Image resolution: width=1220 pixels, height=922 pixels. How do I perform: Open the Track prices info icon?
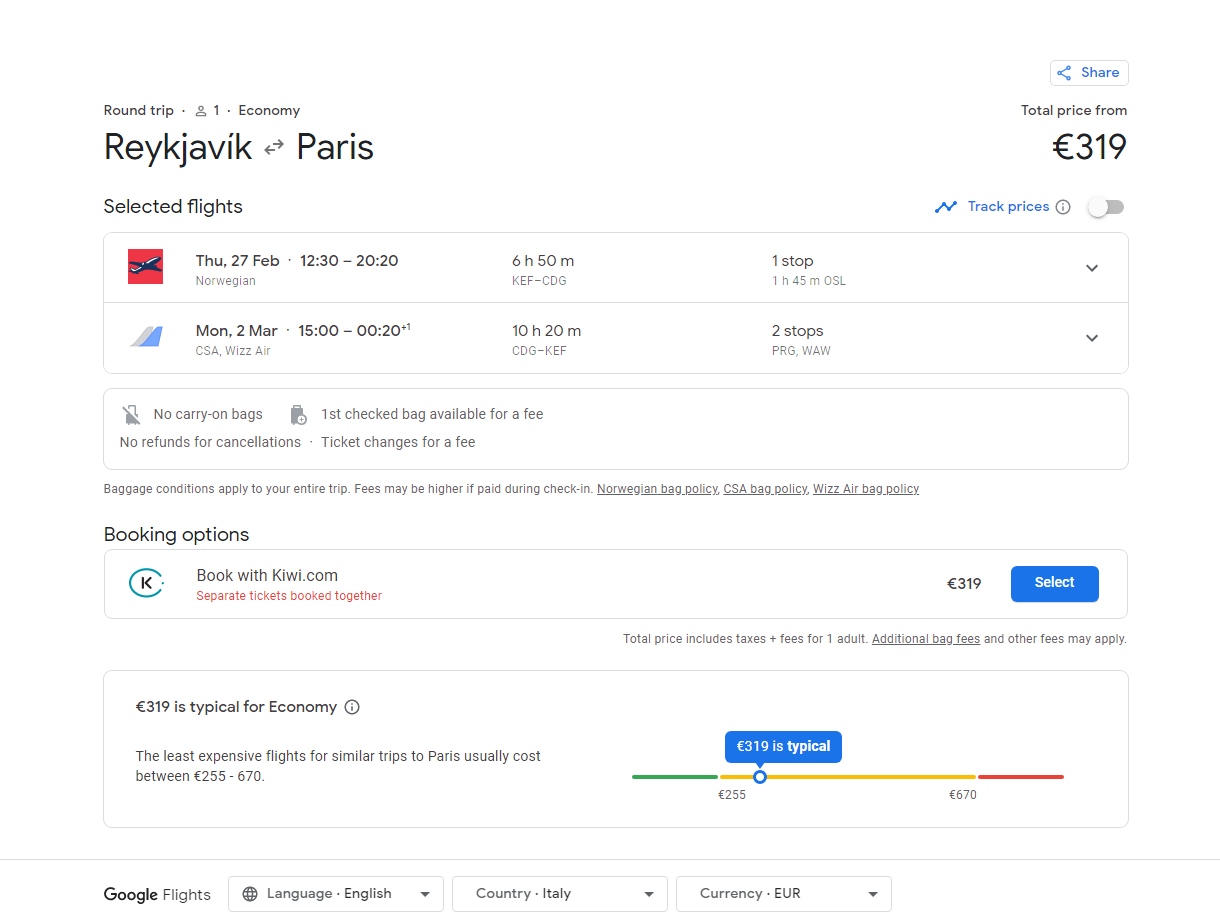(1063, 207)
